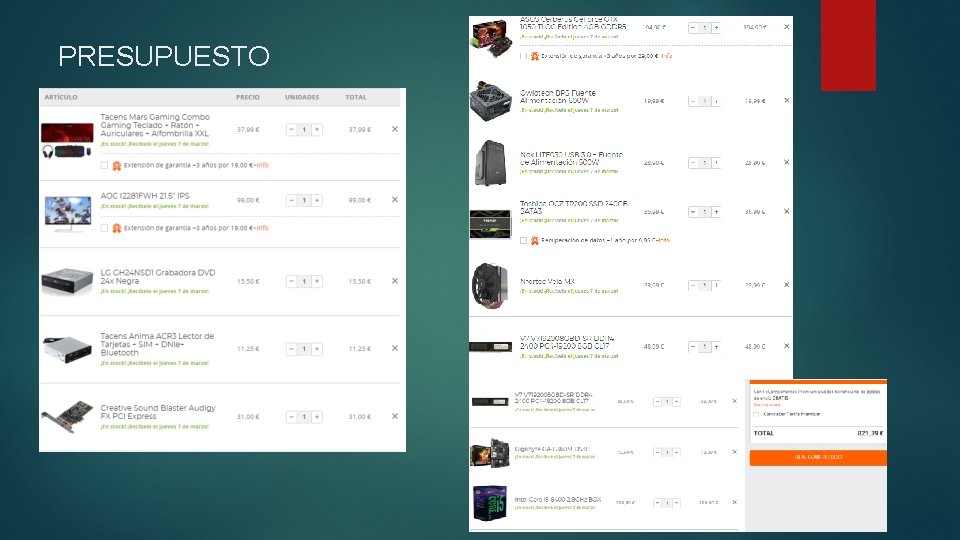Open the Tacens Mars Gaming Combo product name
This screenshot has height=540, width=960.
click(155, 125)
